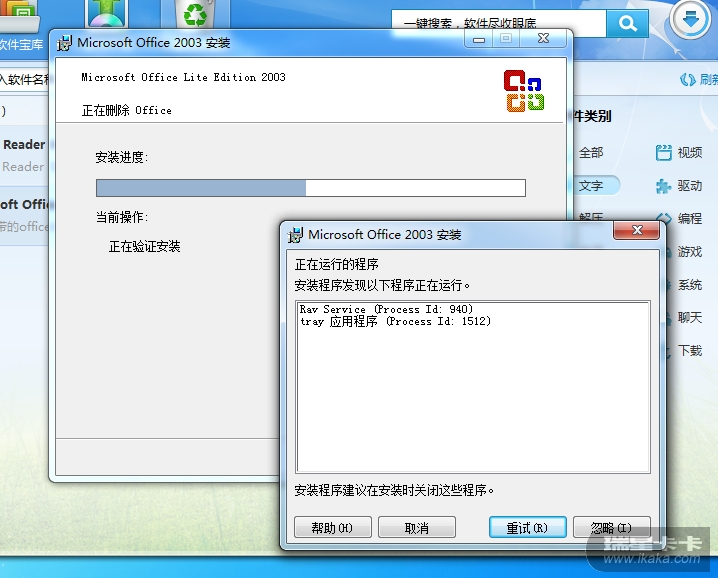Click the magnifier search button
This screenshot has width=718, height=578.
pos(627,23)
